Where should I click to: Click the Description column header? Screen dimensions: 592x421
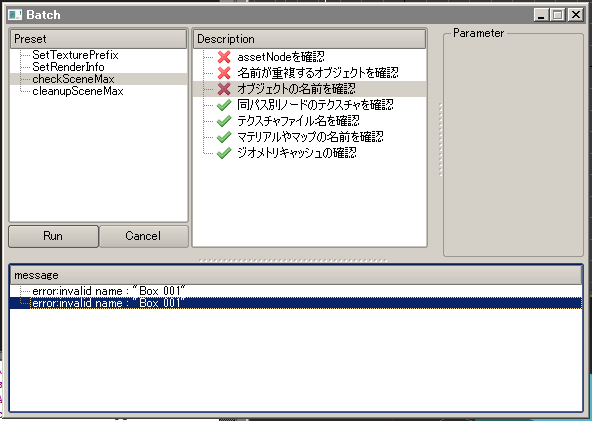click(309, 39)
